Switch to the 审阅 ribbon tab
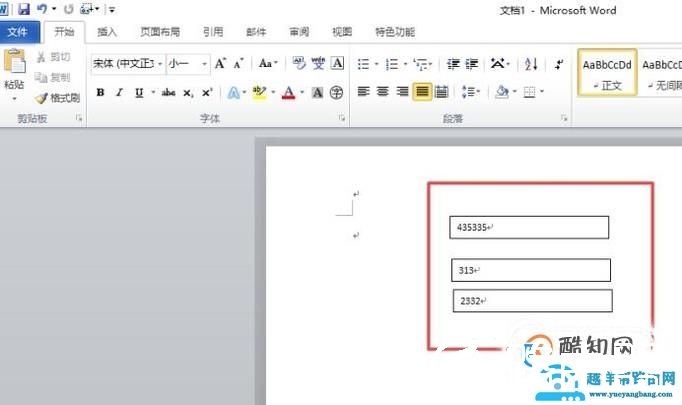 click(x=299, y=32)
